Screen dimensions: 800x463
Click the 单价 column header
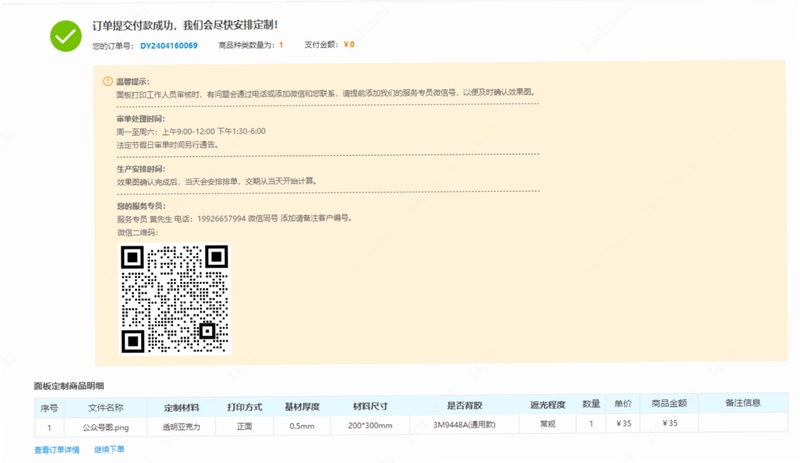[x=623, y=404]
